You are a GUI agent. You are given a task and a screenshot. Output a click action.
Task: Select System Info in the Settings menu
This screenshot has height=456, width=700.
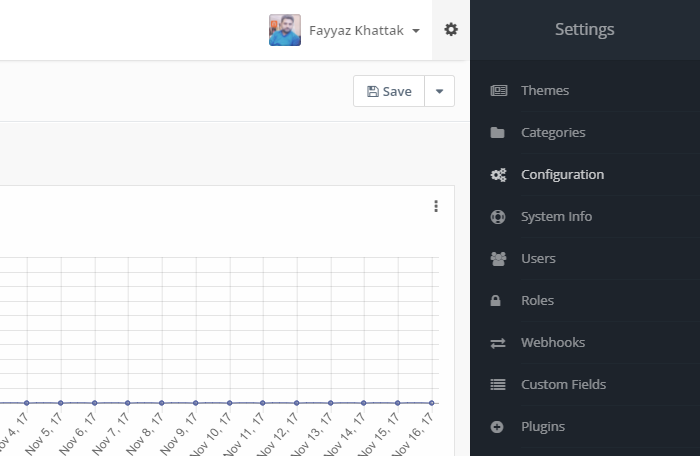click(x=556, y=217)
